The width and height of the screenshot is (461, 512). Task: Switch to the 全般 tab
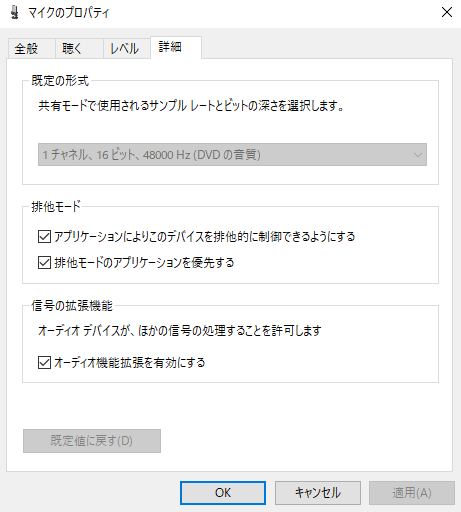click(26, 49)
